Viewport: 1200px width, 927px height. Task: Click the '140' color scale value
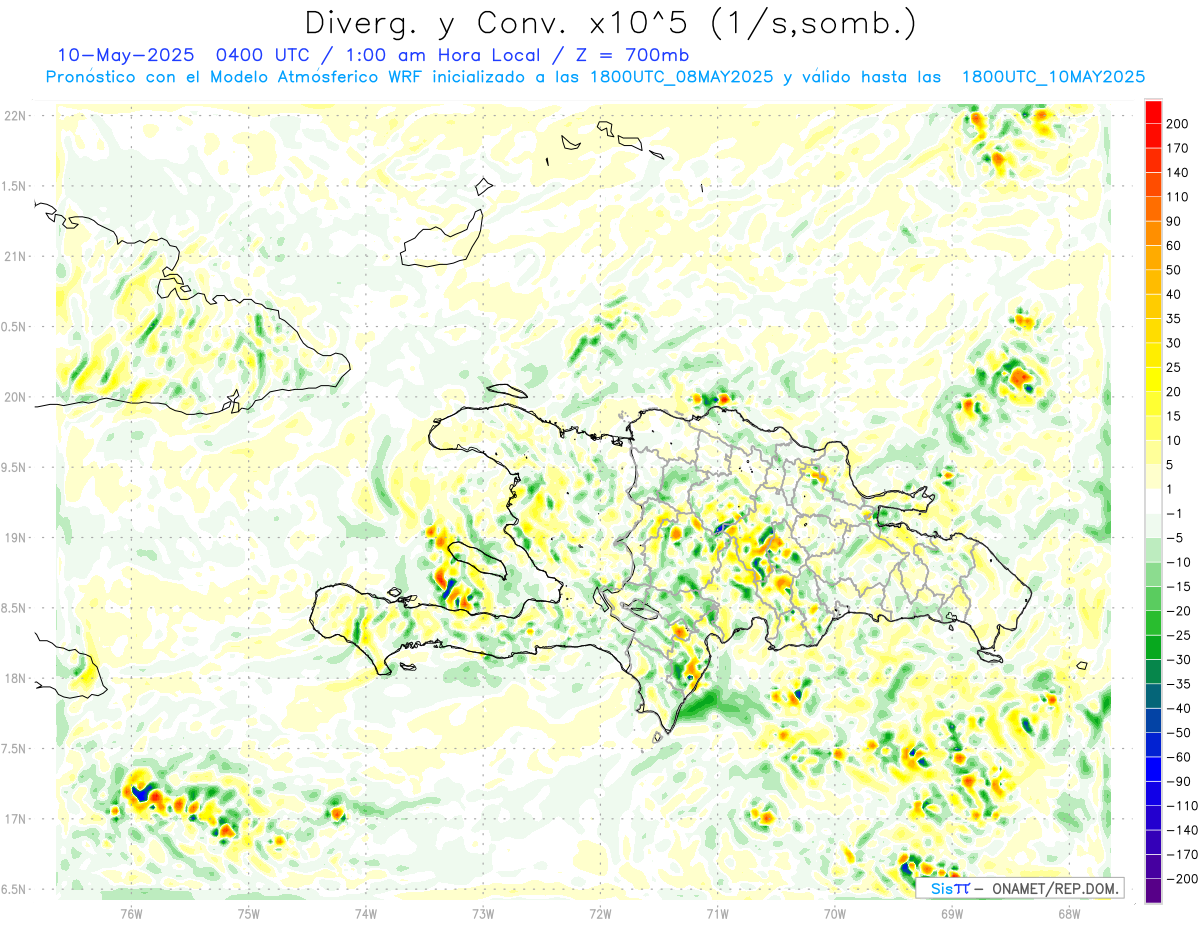(x=1177, y=173)
